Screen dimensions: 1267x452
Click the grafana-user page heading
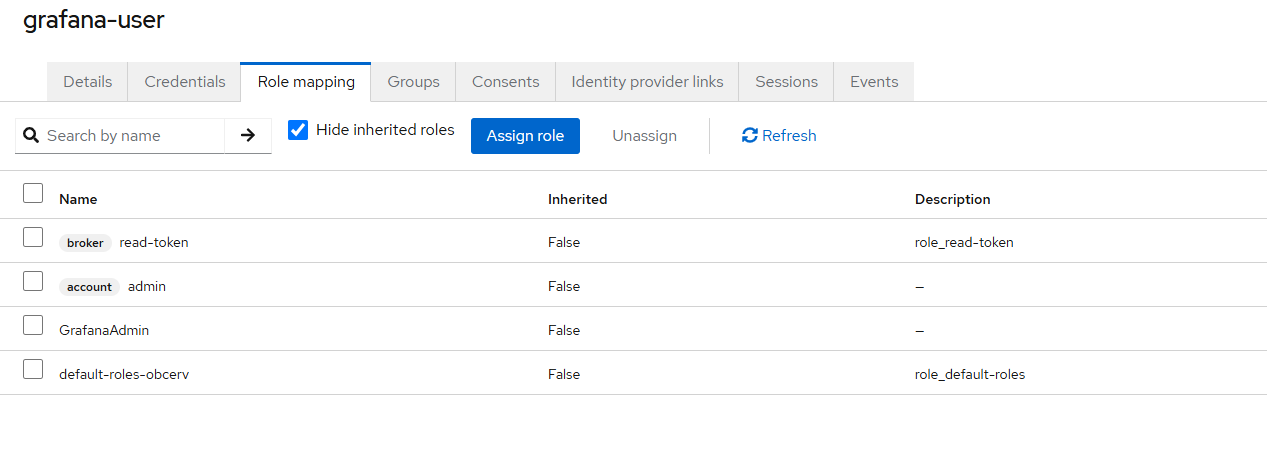tap(94, 19)
